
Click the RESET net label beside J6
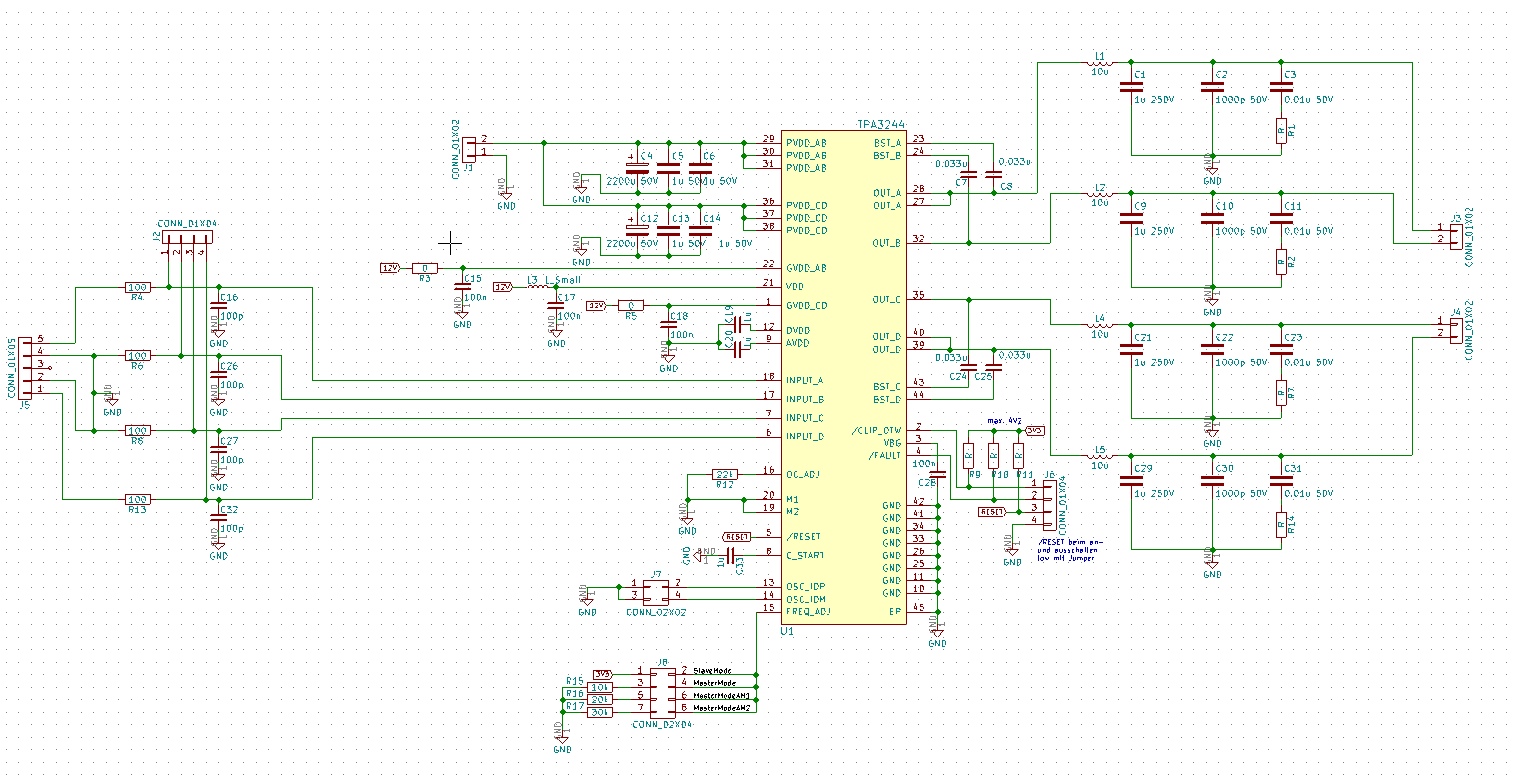click(x=993, y=511)
